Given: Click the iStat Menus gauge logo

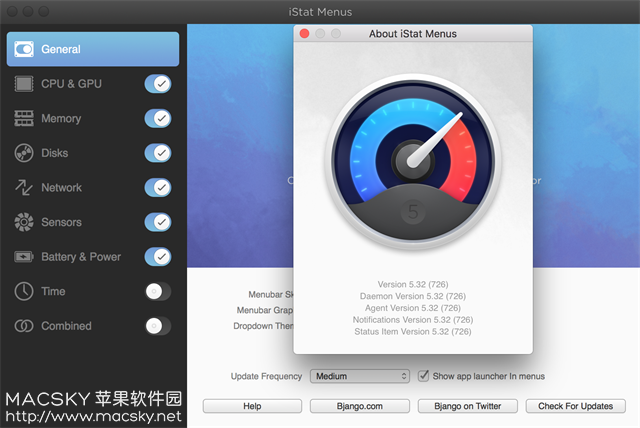Looking at the screenshot, I should 413,162.
